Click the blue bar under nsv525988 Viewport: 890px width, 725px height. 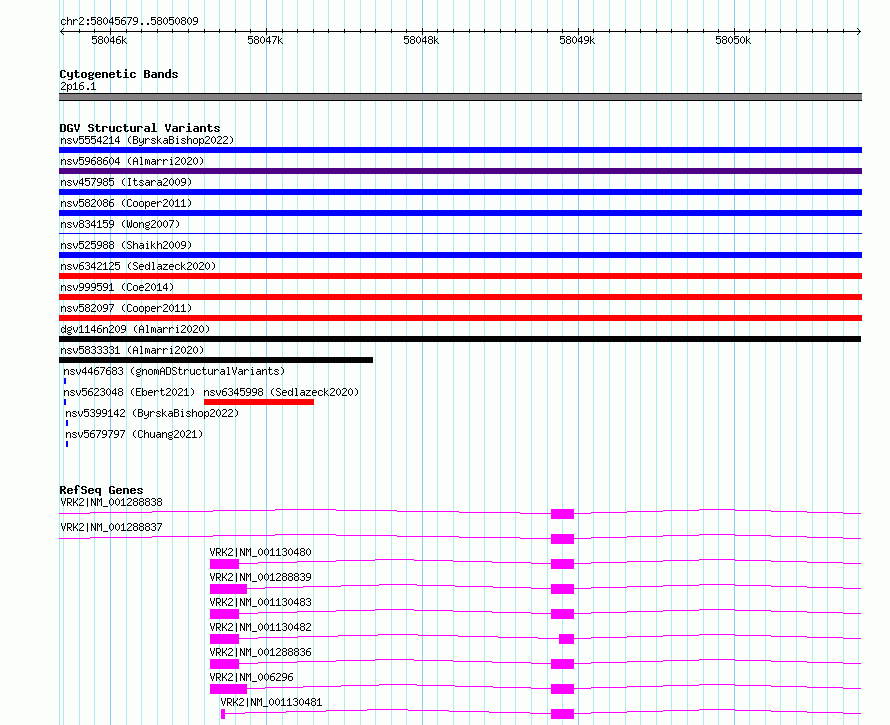pyautogui.click(x=460, y=255)
